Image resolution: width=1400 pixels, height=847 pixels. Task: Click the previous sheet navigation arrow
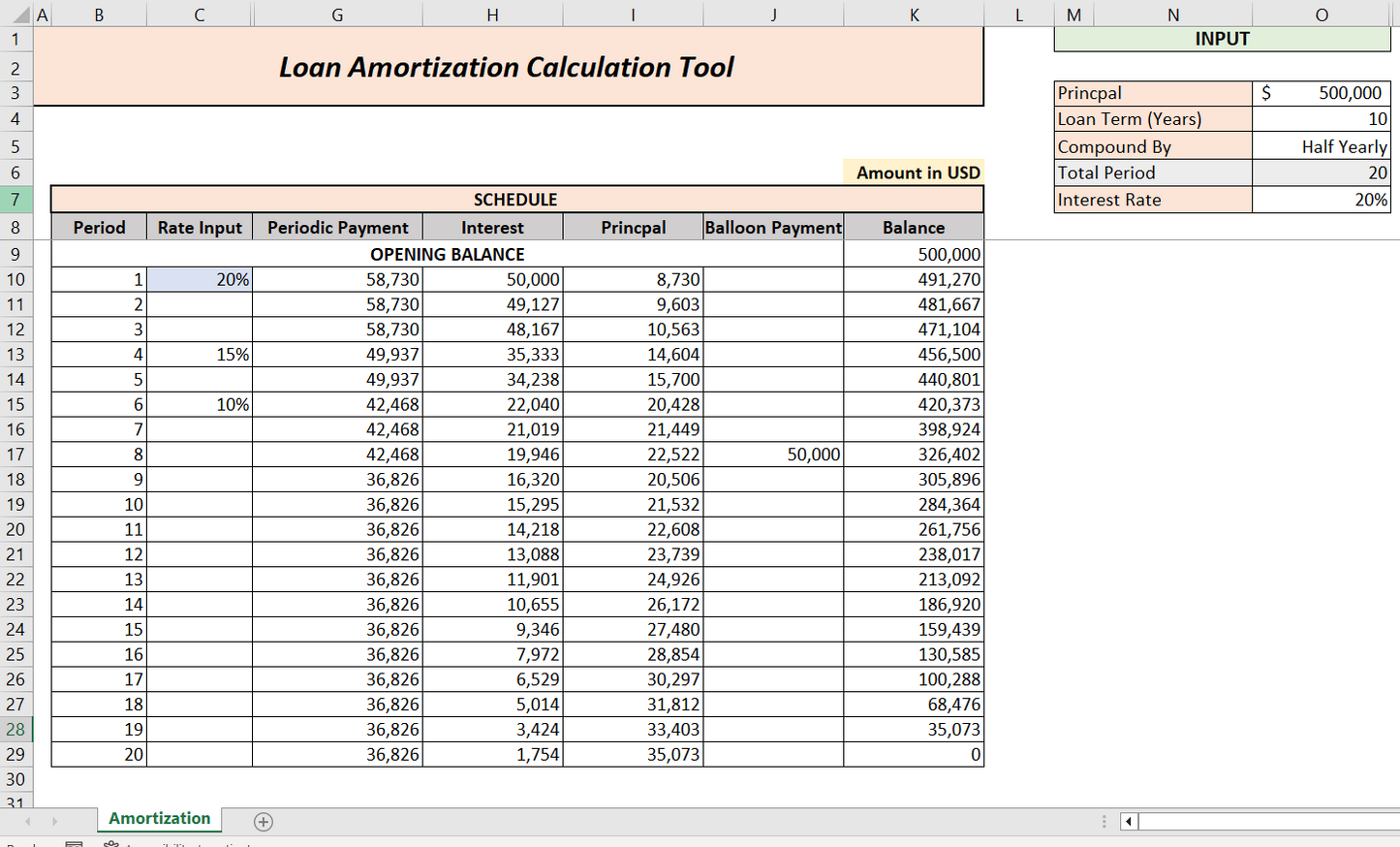(x=28, y=821)
